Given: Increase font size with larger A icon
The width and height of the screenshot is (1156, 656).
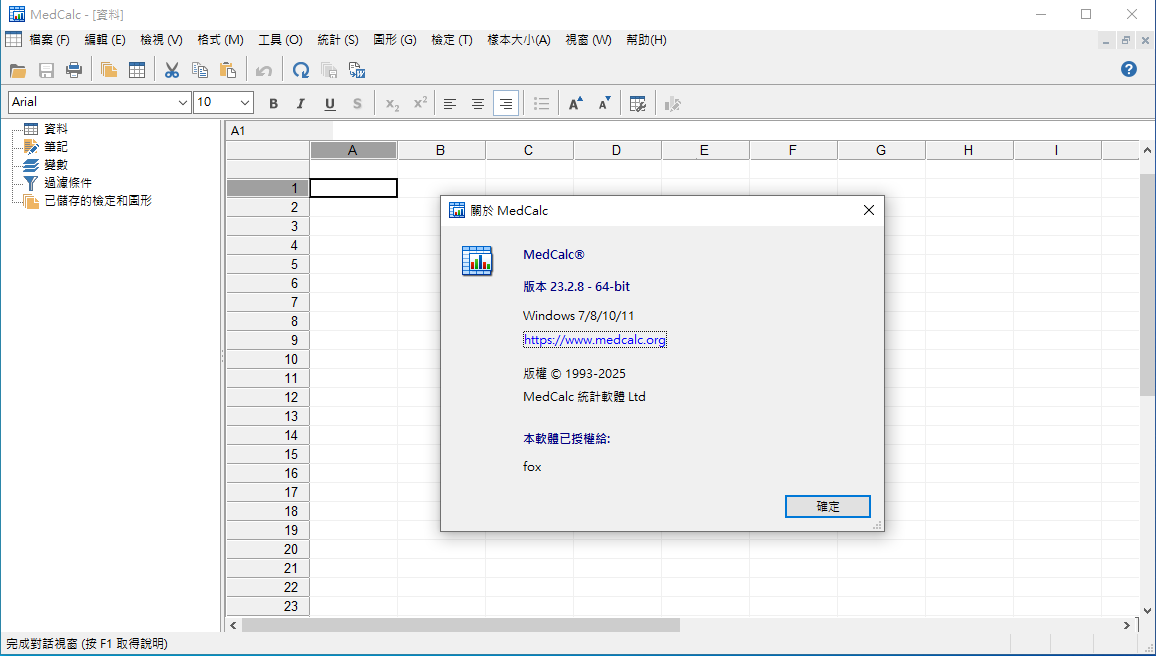Looking at the screenshot, I should click(576, 104).
